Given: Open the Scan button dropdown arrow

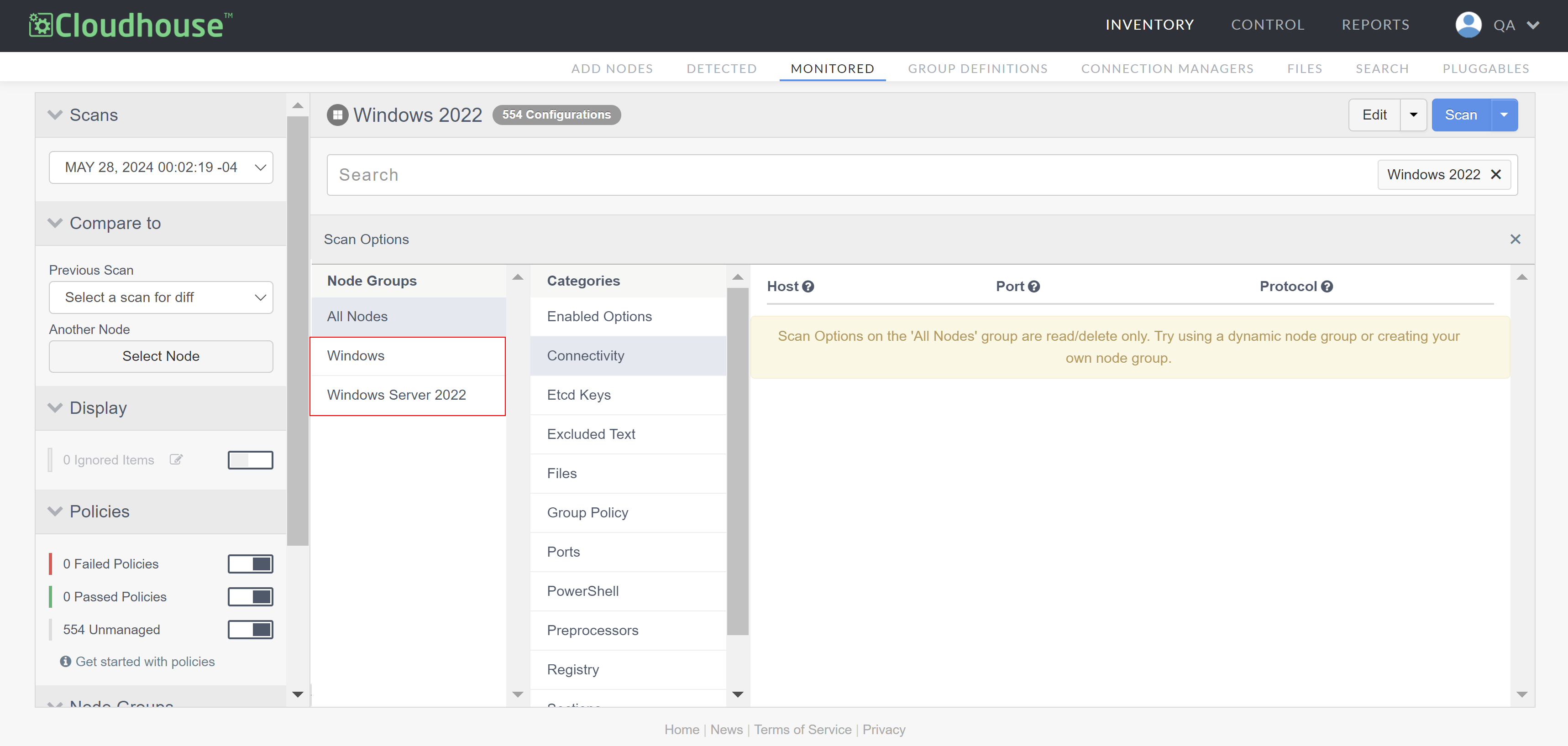Looking at the screenshot, I should pyautogui.click(x=1504, y=115).
